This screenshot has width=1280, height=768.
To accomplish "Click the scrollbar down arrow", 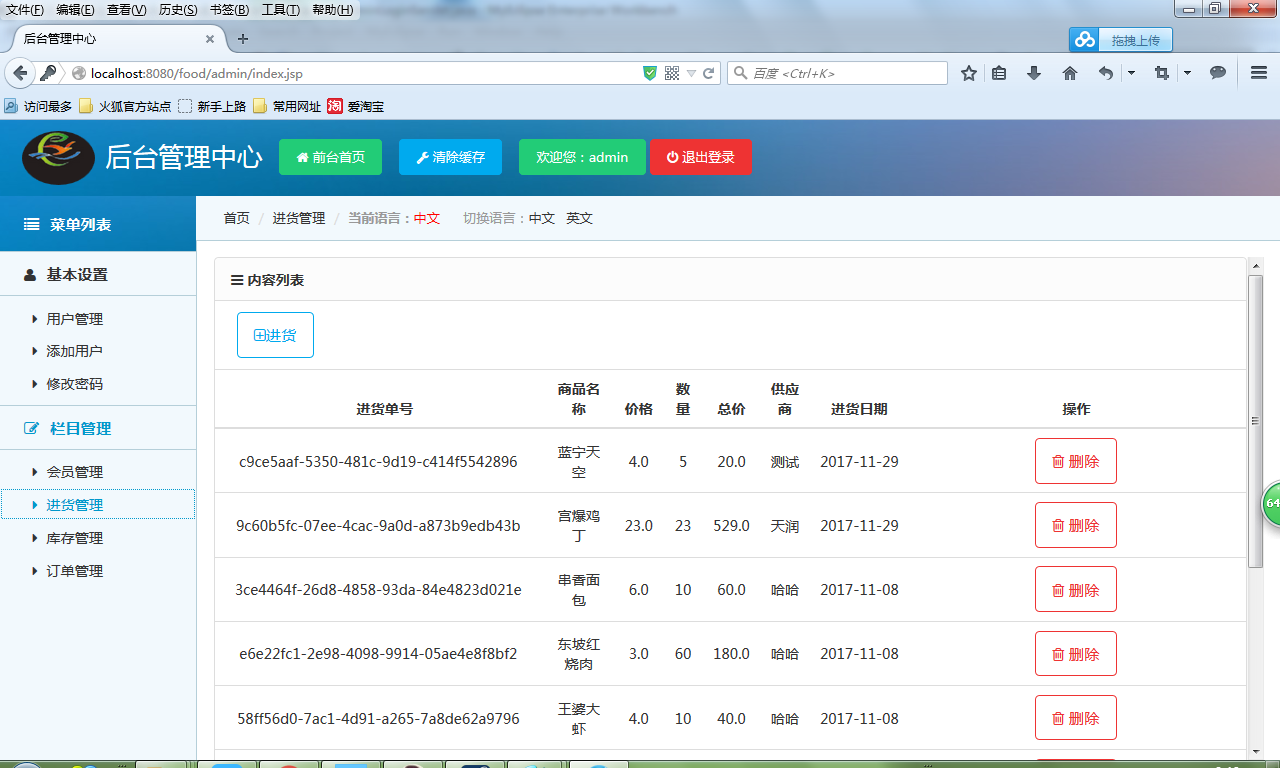I will [1256, 751].
